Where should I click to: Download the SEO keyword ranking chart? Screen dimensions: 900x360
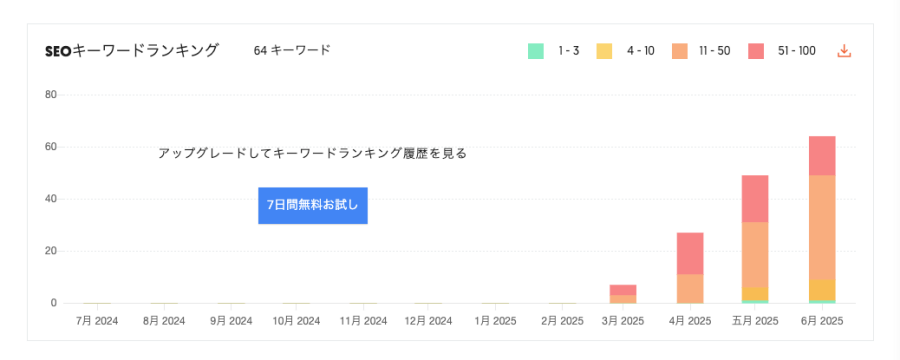click(844, 51)
